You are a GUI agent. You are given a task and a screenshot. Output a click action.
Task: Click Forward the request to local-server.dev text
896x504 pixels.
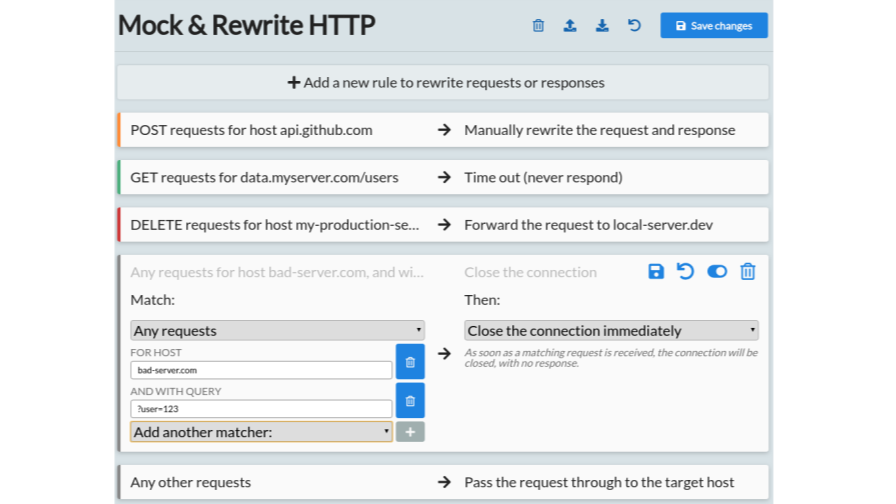click(588, 225)
